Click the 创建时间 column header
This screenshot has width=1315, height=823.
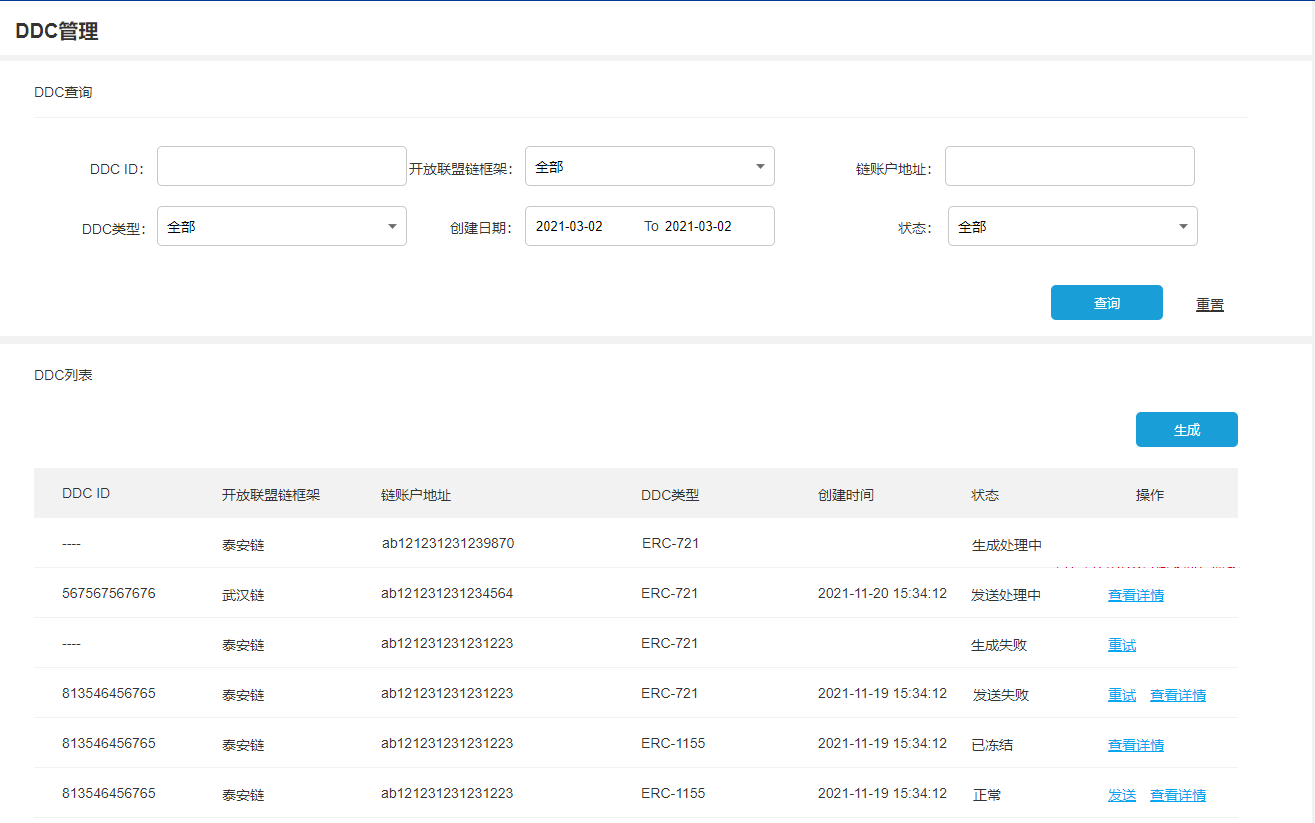pos(846,495)
